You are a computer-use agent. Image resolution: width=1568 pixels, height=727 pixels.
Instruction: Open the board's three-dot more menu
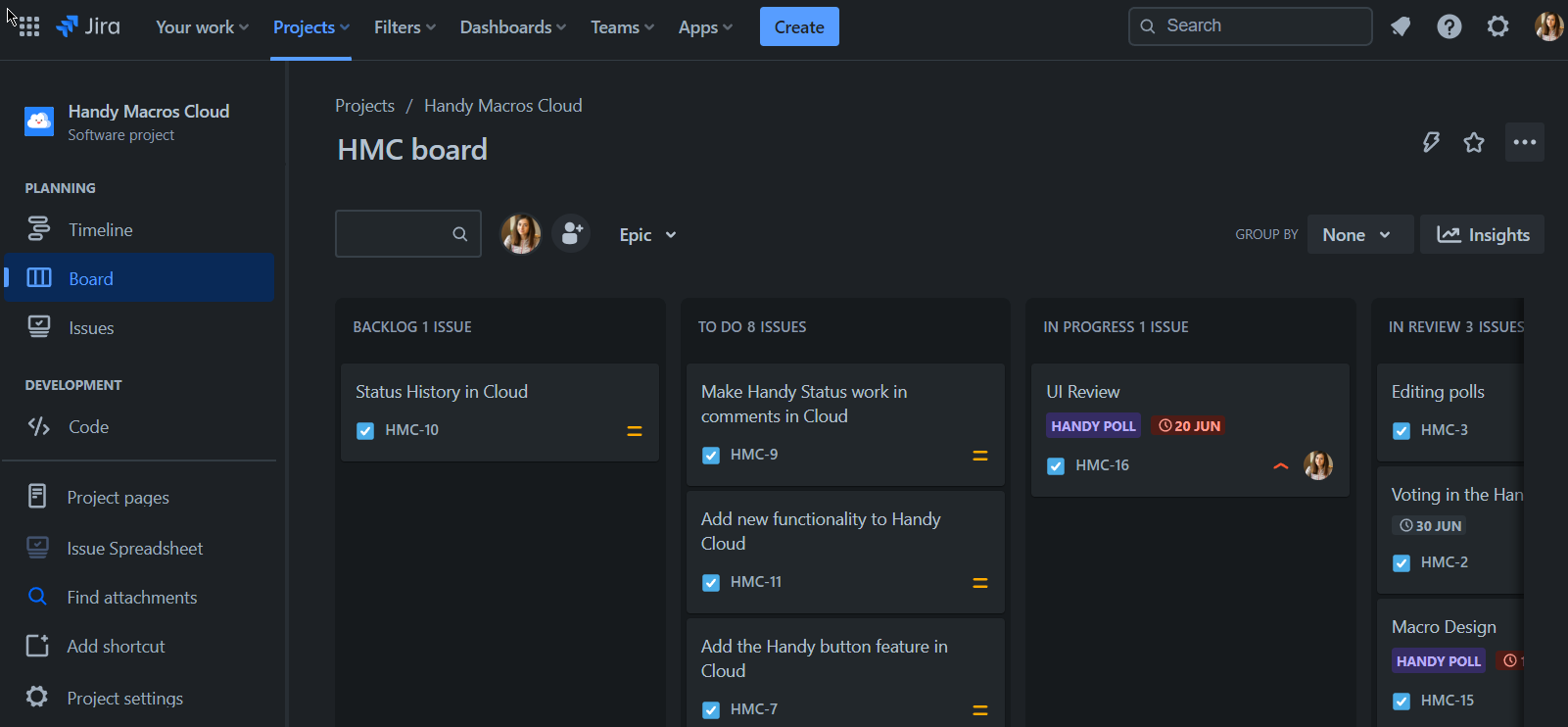[x=1525, y=142]
